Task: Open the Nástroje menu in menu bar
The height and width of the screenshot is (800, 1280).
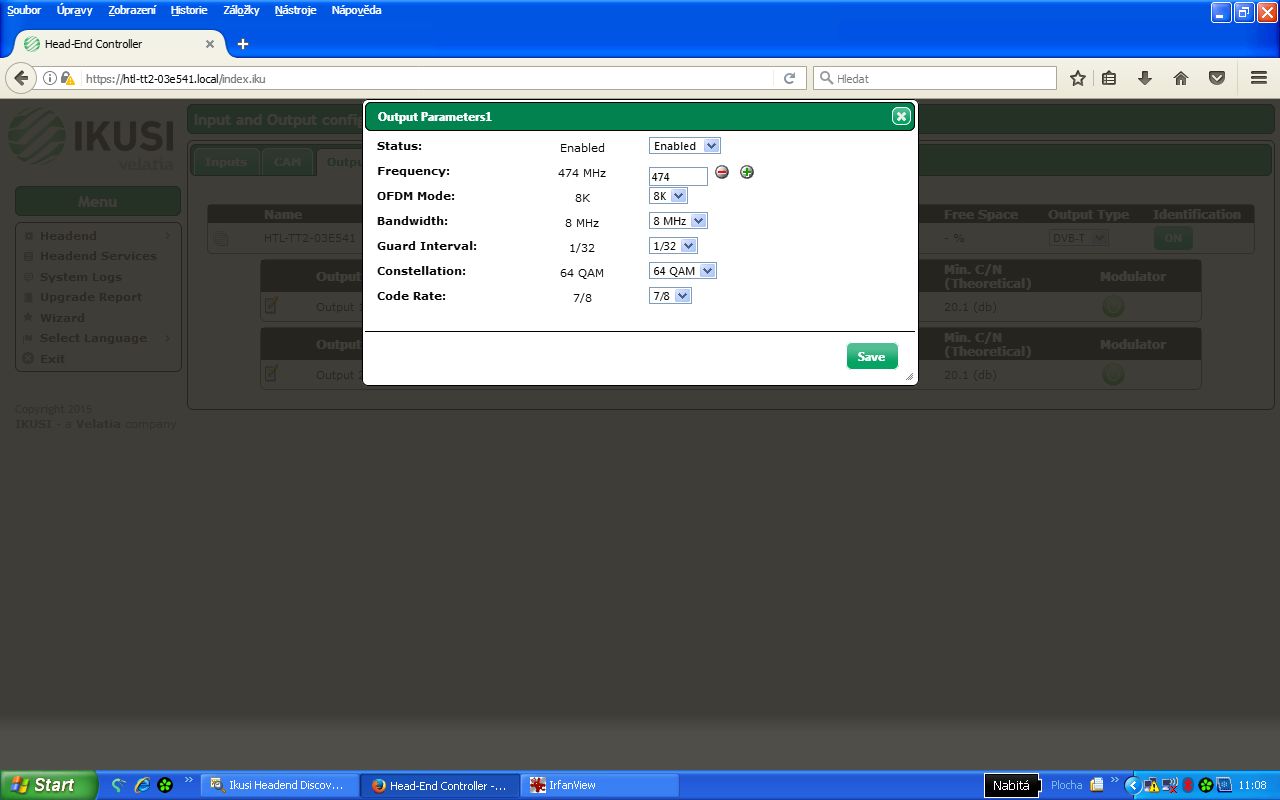Action: [295, 10]
